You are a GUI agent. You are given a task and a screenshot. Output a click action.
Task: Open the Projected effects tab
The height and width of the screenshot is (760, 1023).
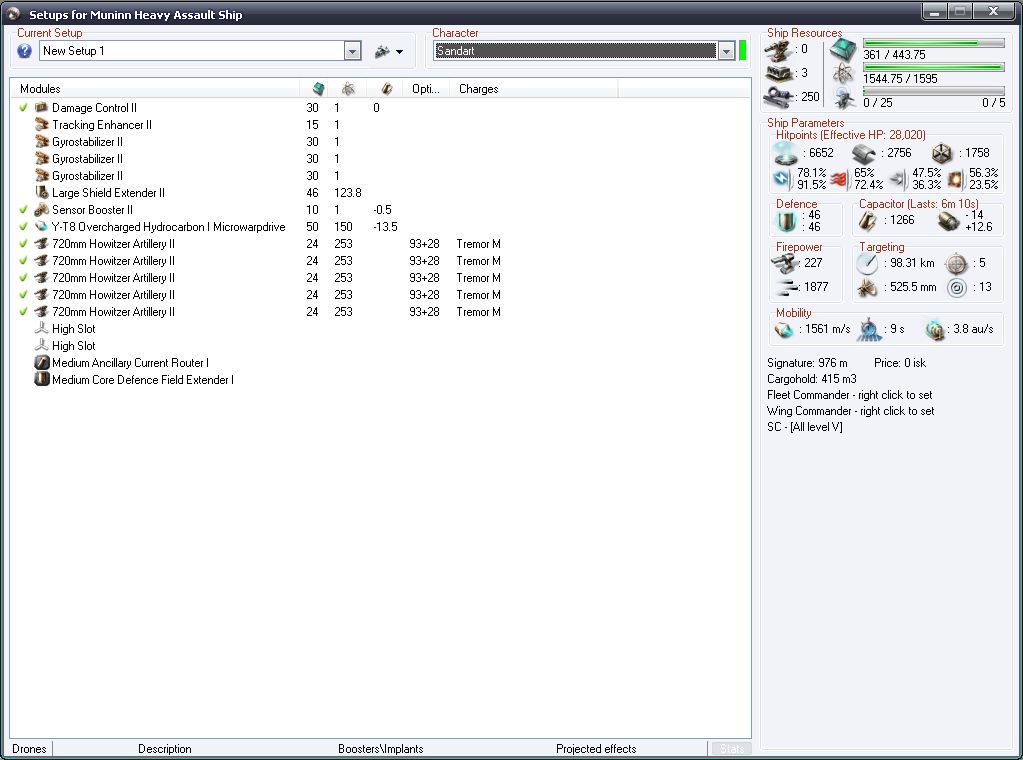tap(596, 749)
